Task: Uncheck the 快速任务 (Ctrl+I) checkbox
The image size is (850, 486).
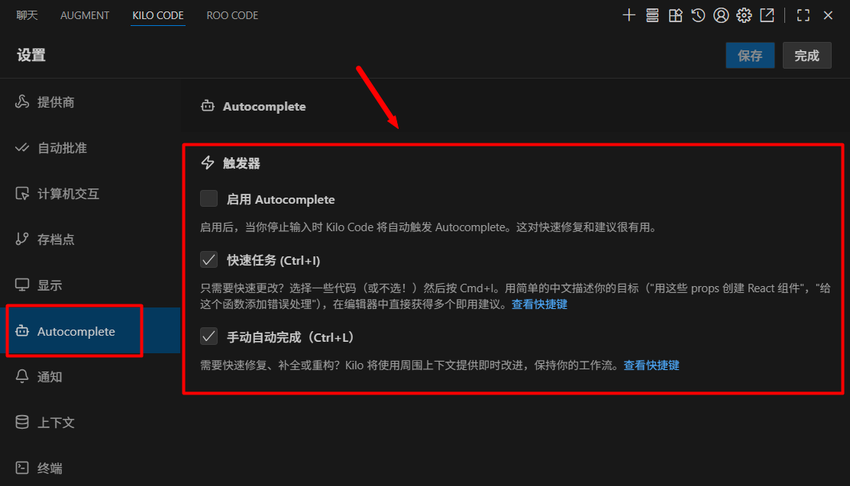Action: click(209, 260)
